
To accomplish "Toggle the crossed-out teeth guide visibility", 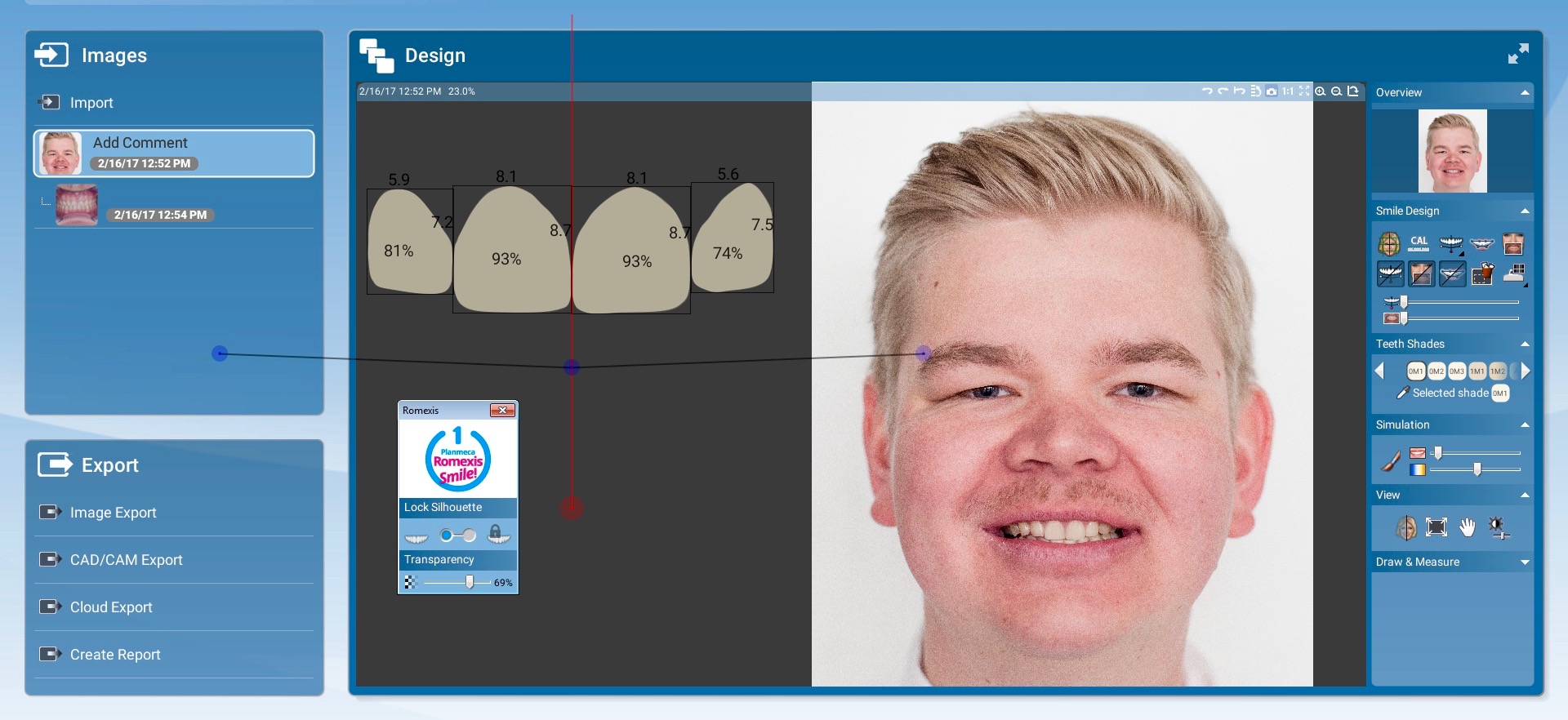I will tap(1390, 274).
